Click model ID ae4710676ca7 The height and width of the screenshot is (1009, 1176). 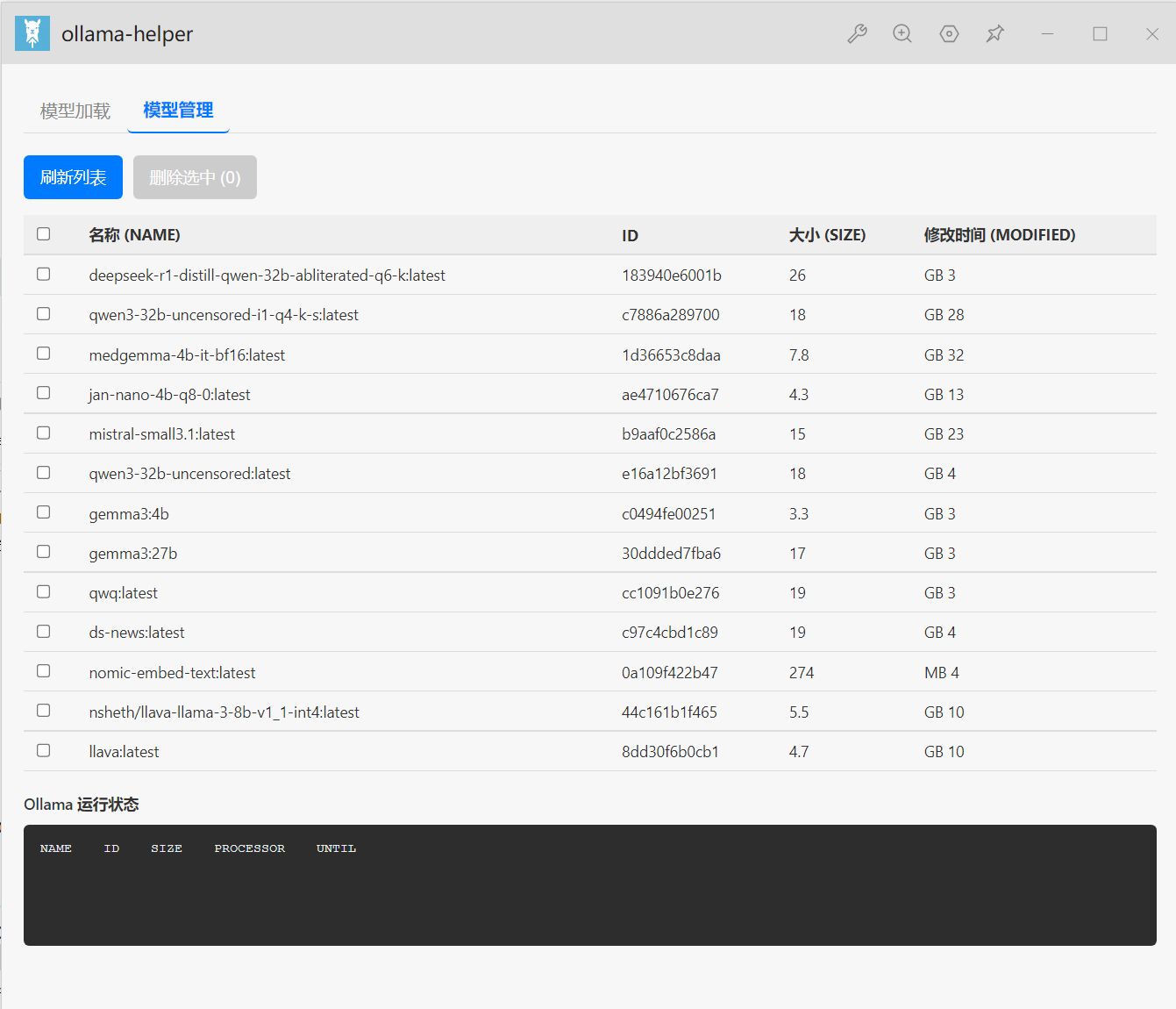tap(670, 395)
